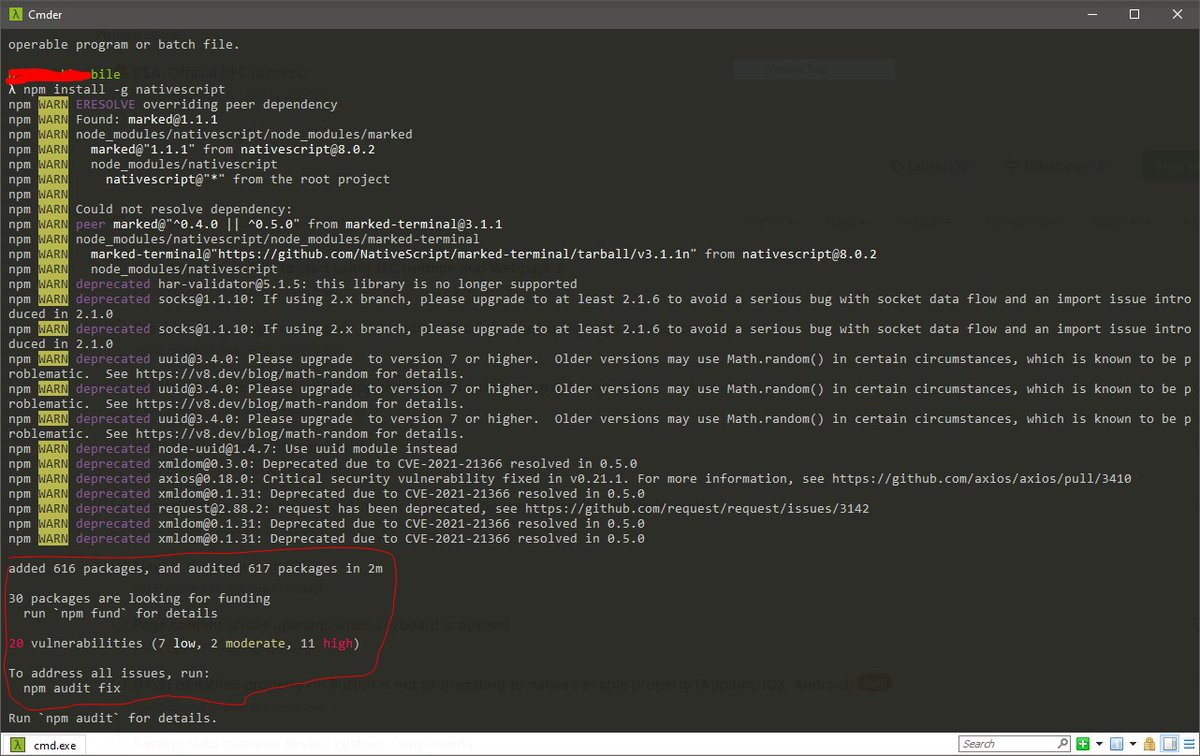The height and width of the screenshot is (756, 1200).
Task: Click the Cmder lambda icon in the title bar
Action: [15, 14]
